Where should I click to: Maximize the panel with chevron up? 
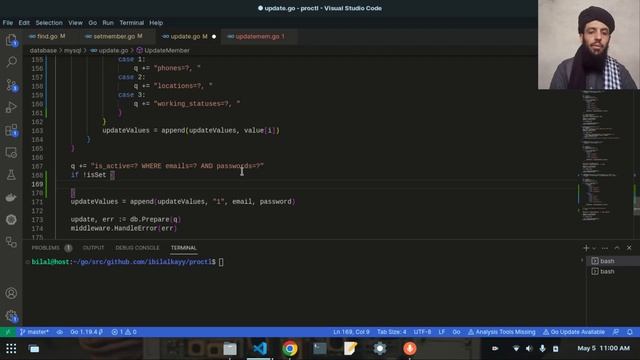point(617,248)
